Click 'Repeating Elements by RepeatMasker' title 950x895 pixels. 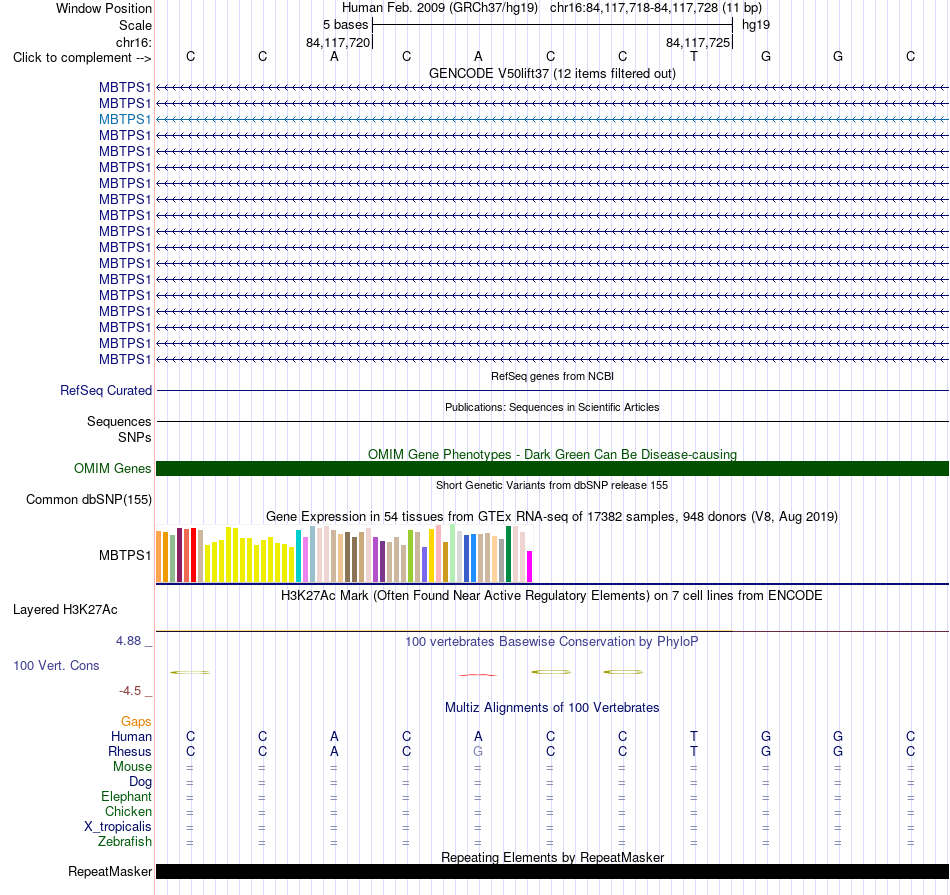(x=552, y=857)
